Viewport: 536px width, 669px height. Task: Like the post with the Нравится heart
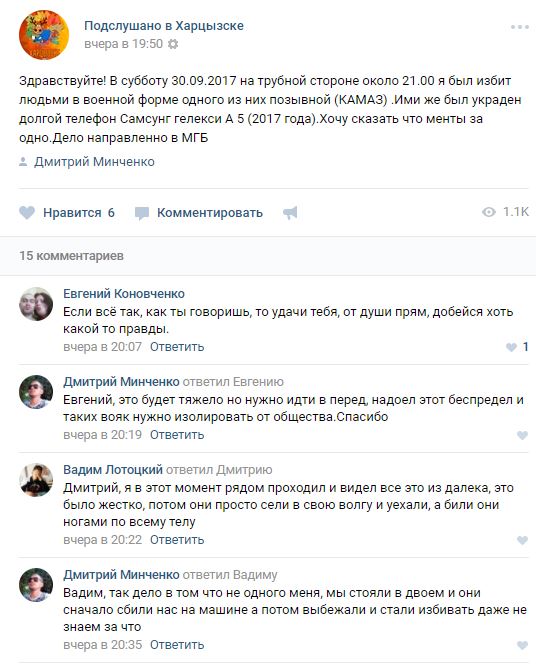point(67,212)
